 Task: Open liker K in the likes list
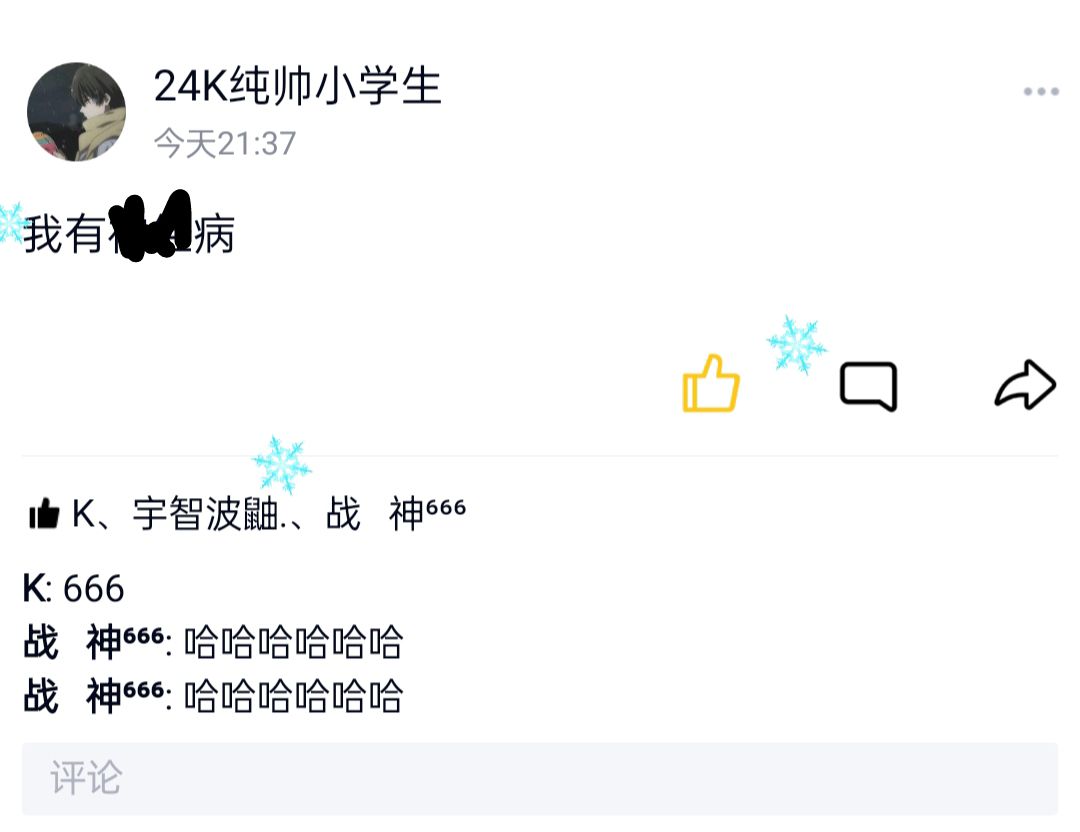pos(84,514)
